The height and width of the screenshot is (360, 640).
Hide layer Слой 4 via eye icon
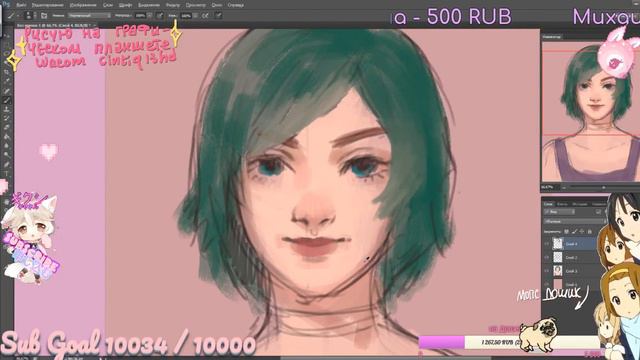547,244
